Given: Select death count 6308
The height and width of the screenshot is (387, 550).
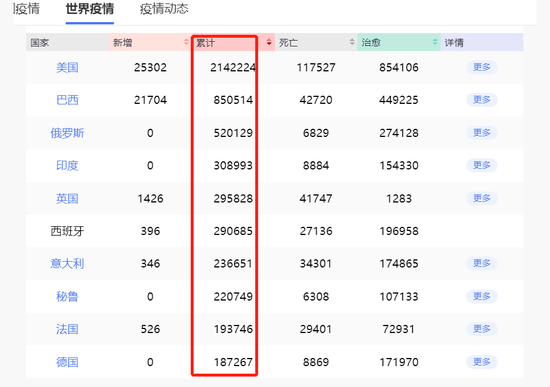Looking at the screenshot, I should click(x=316, y=296).
